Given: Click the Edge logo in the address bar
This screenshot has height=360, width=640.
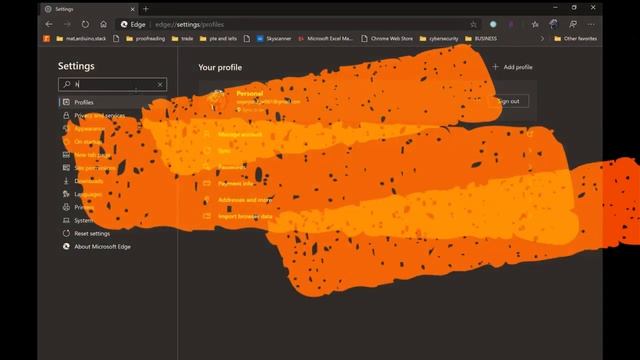Looking at the screenshot, I should 124,24.
